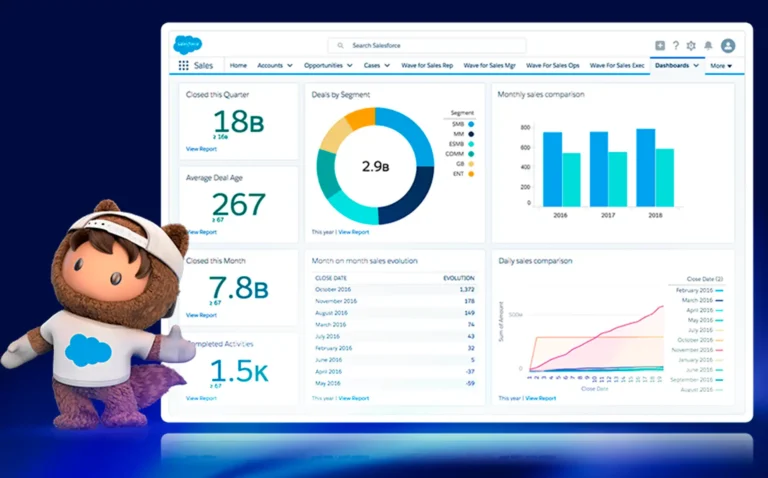Click the 2018 label in Monthly sales chart
768x478 pixels.
tap(655, 215)
